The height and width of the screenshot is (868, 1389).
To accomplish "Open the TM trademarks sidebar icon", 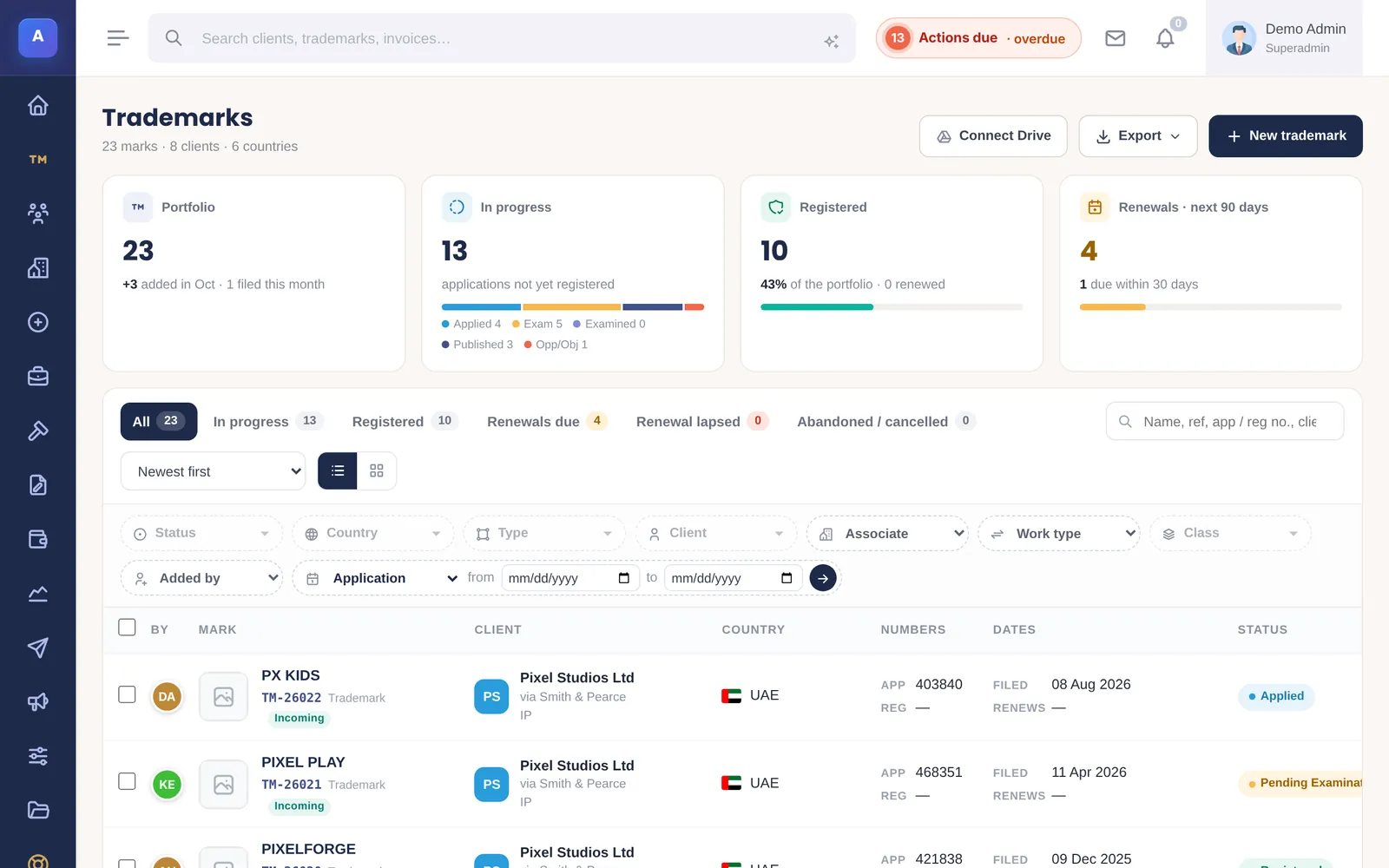I will pos(37,160).
